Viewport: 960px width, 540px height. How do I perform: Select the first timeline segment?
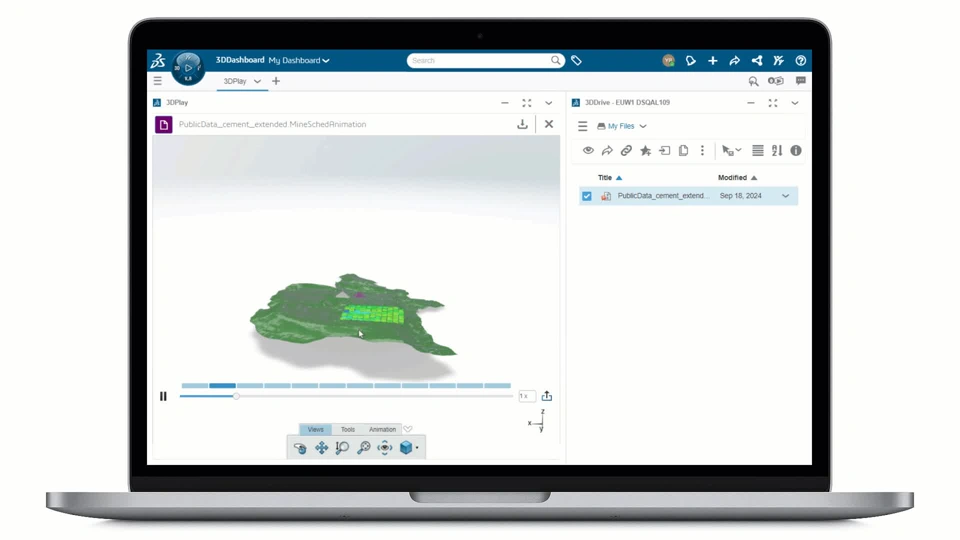click(195, 386)
